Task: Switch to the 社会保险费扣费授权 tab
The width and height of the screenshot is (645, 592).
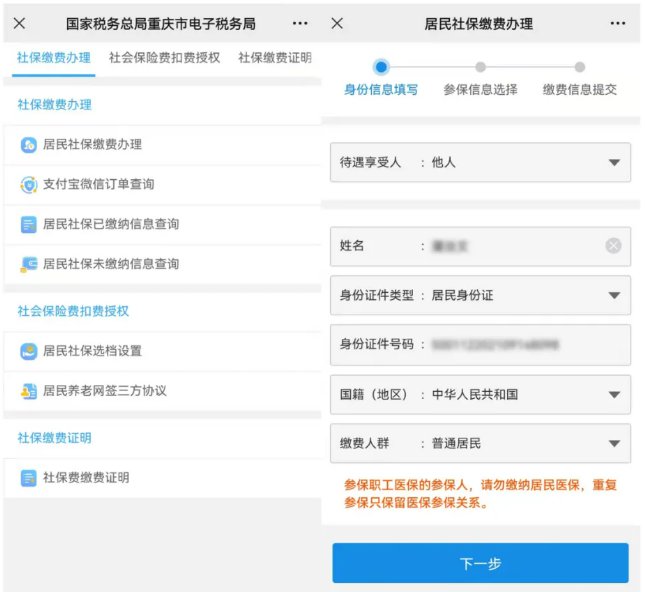Action: (x=164, y=58)
